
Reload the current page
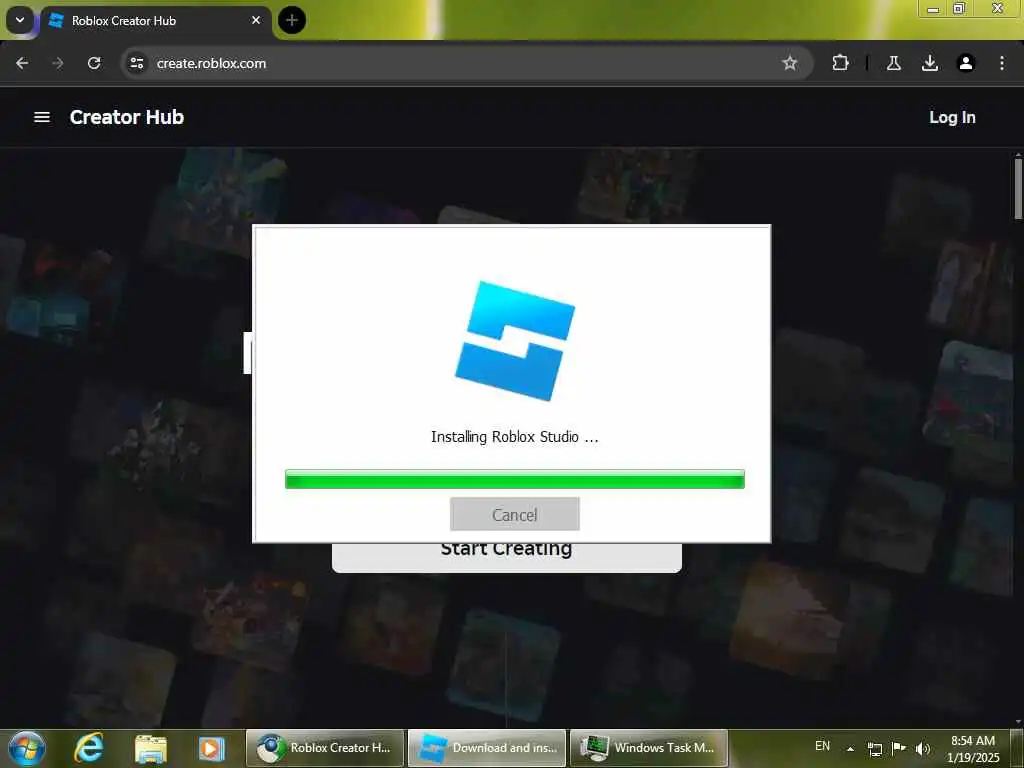[94, 63]
